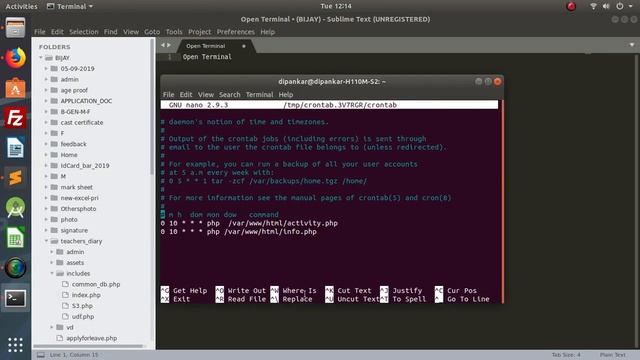Go to next tab arrow
The width and height of the screenshot is (640, 360).
point(169,45)
